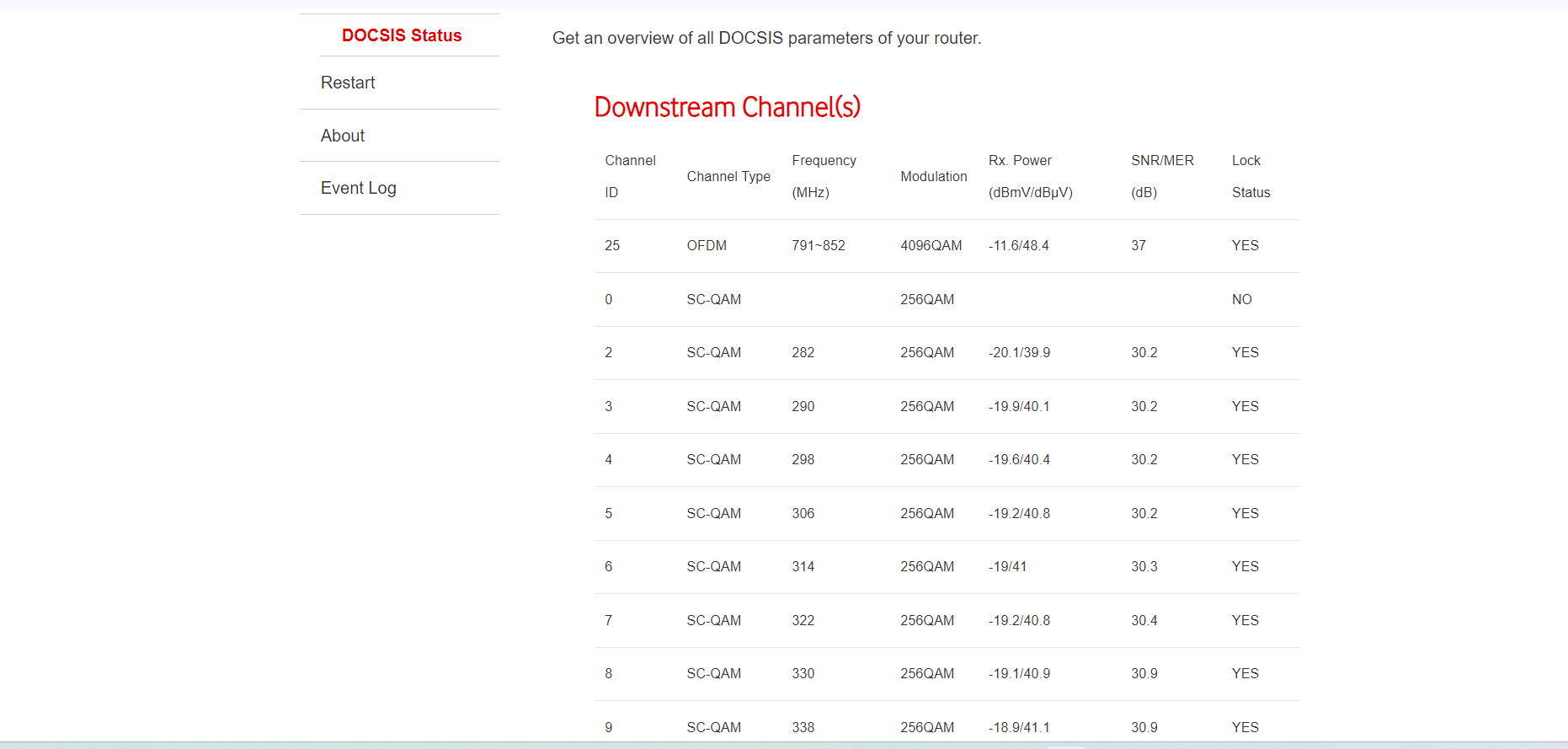This screenshot has width=1568, height=749.
Task: Click the 30.4 SNR value
Action: pyautogui.click(x=1144, y=621)
